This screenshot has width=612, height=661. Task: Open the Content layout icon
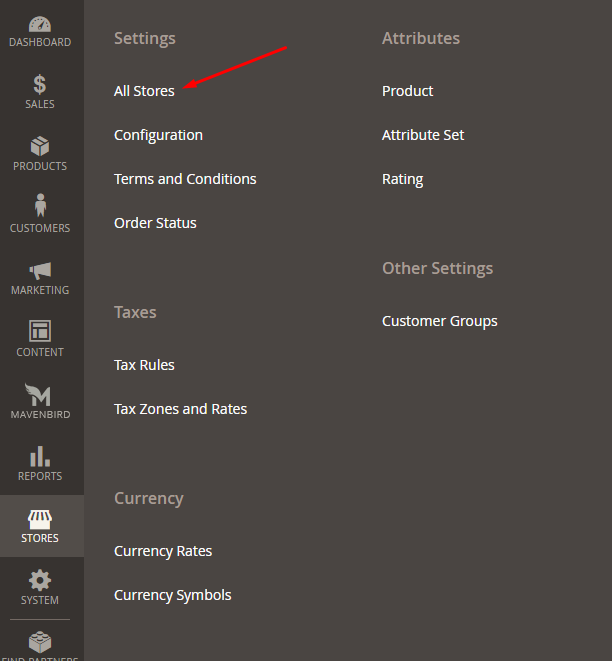click(40, 331)
